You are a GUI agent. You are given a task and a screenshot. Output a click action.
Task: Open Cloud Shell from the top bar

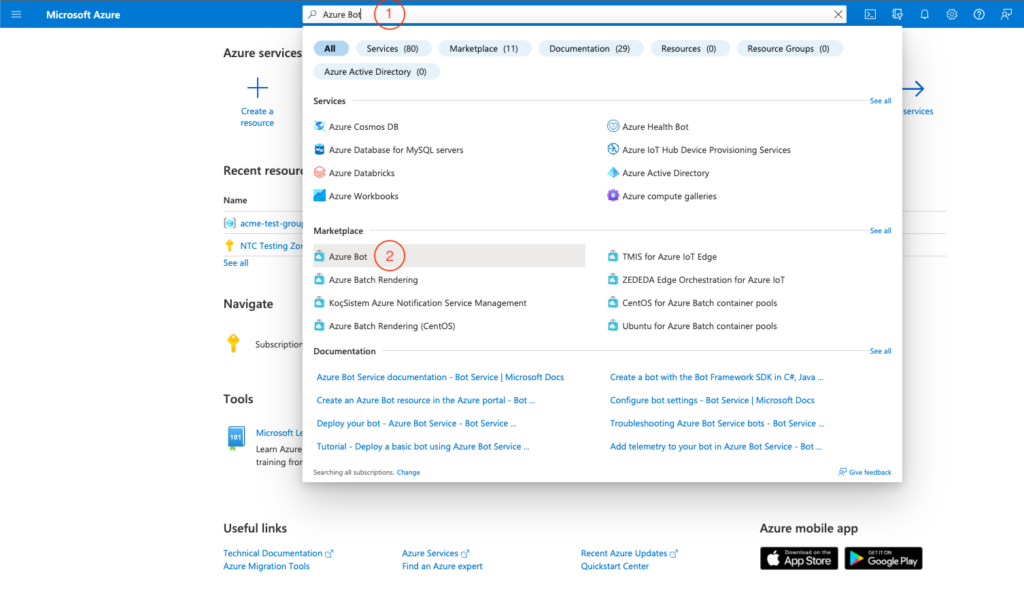tap(870, 14)
